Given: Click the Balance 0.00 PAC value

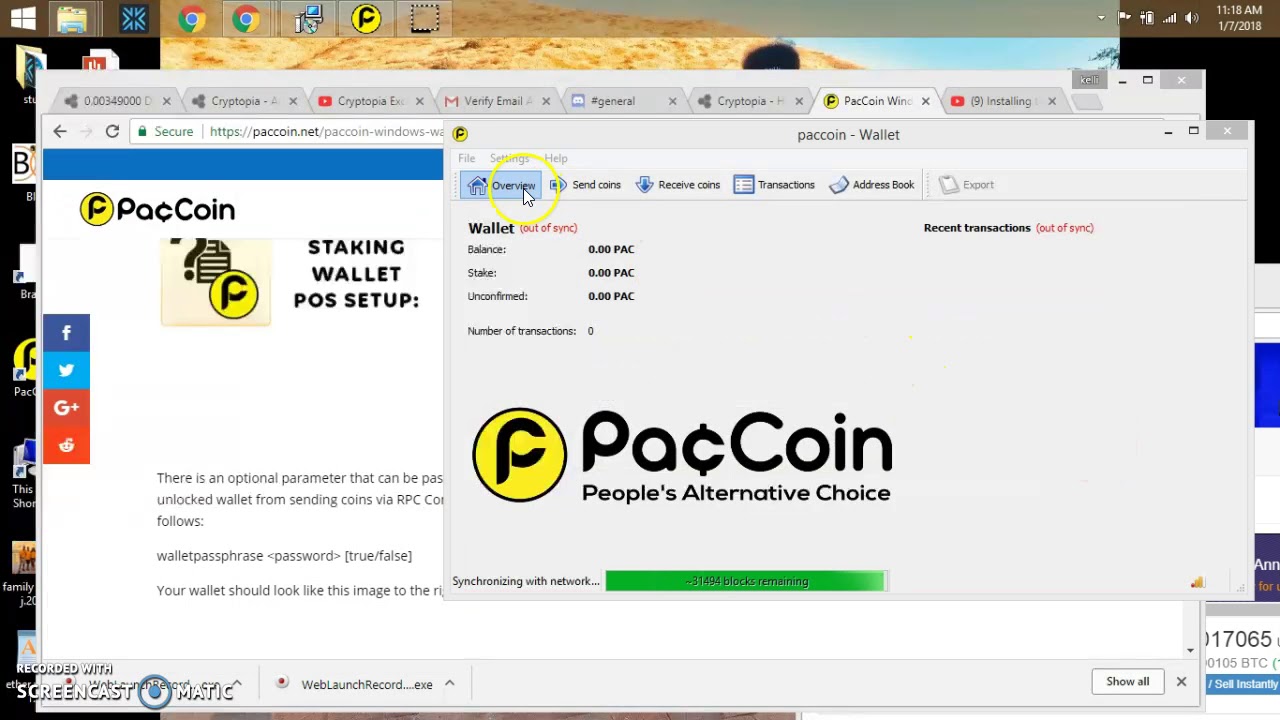Looking at the screenshot, I should 611,249.
